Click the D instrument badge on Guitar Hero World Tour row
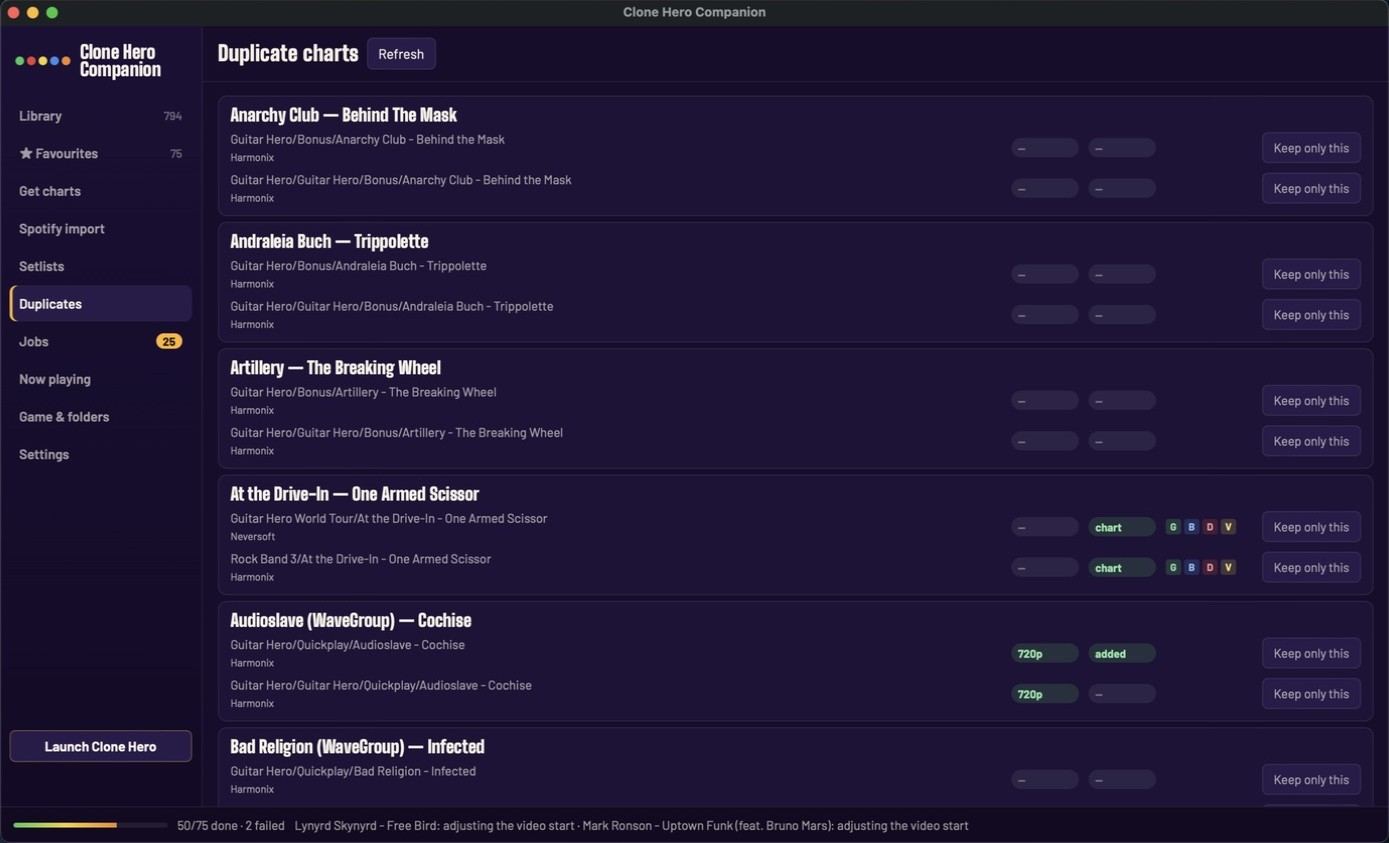Viewport: 1389px width, 843px height. pos(1210,527)
